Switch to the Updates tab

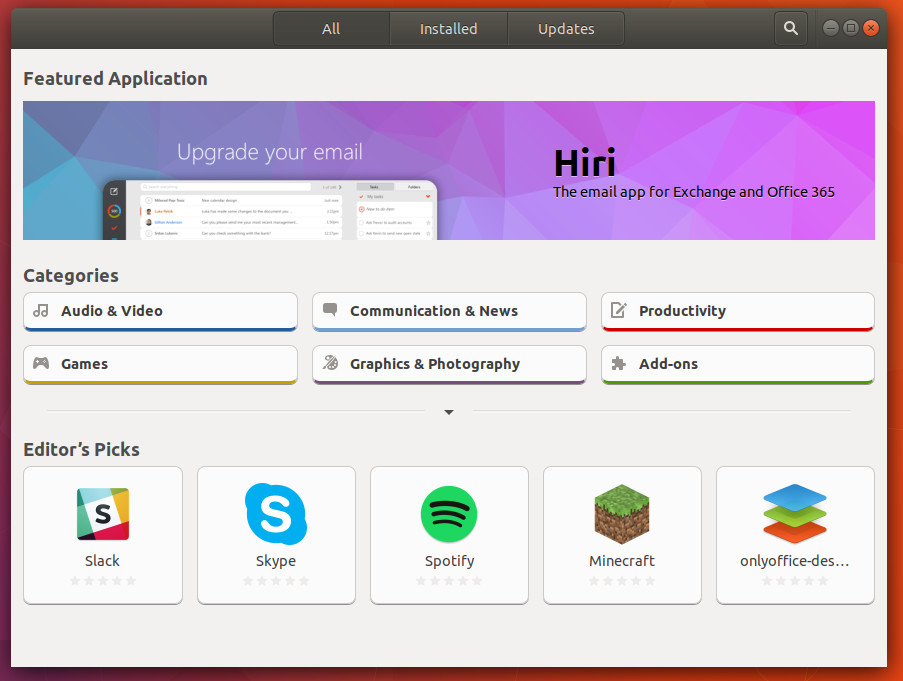click(x=566, y=29)
